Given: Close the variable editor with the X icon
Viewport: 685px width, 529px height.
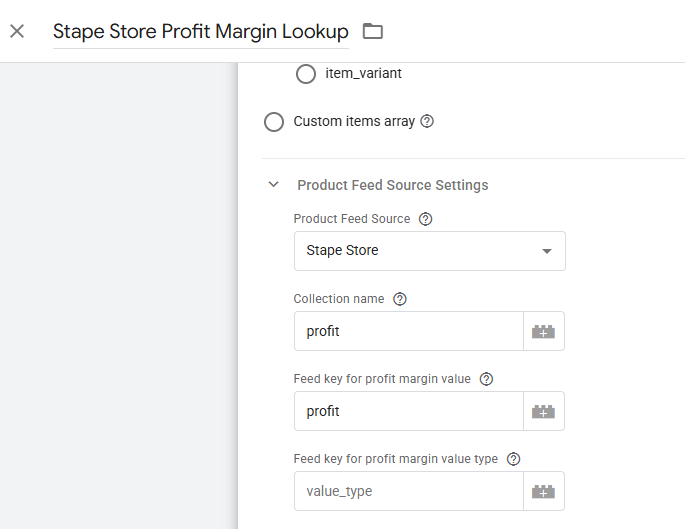Looking at the screenshot, I should click(x=17, y=31).
